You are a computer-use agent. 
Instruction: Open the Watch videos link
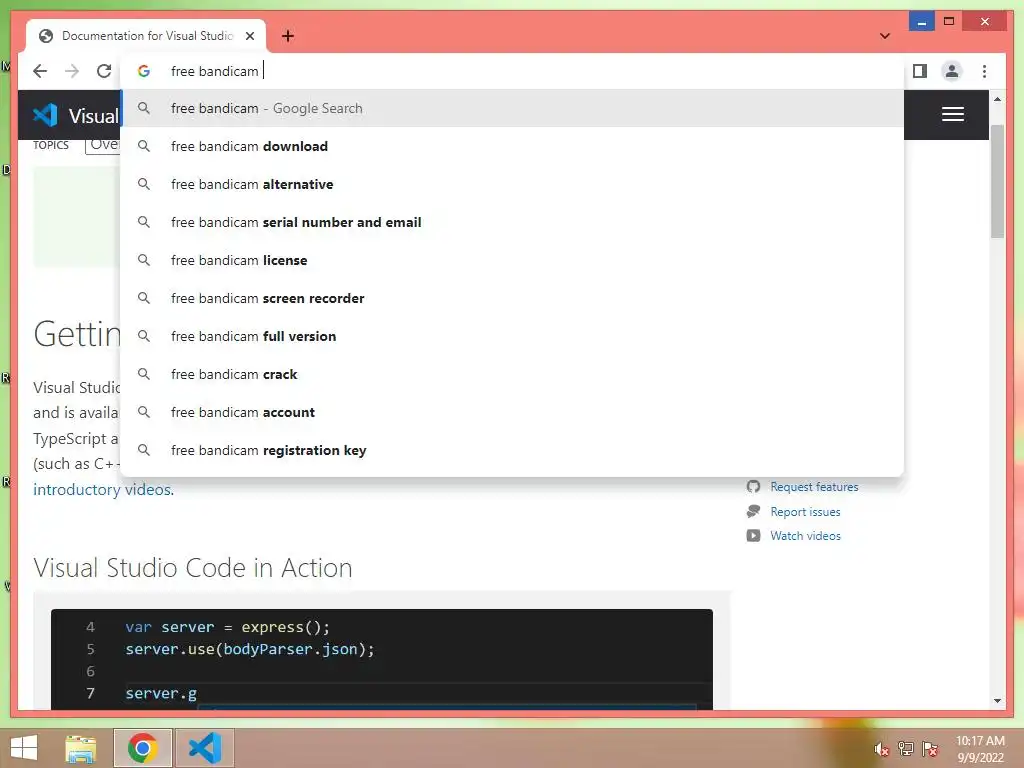click(805, 536)
